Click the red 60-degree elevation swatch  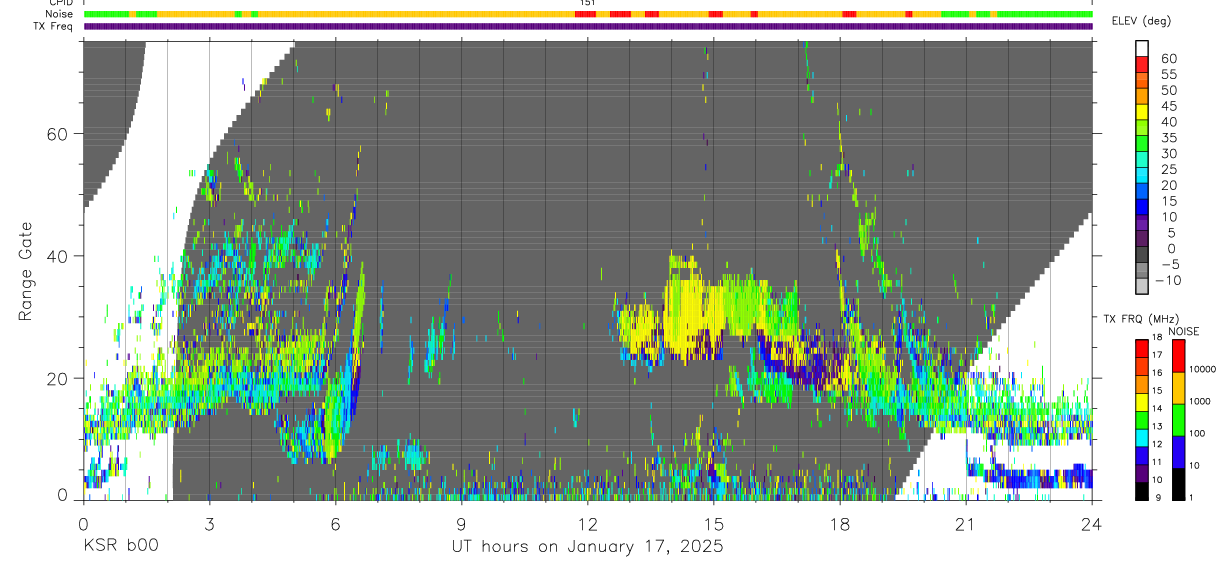tap(1142, 64)
